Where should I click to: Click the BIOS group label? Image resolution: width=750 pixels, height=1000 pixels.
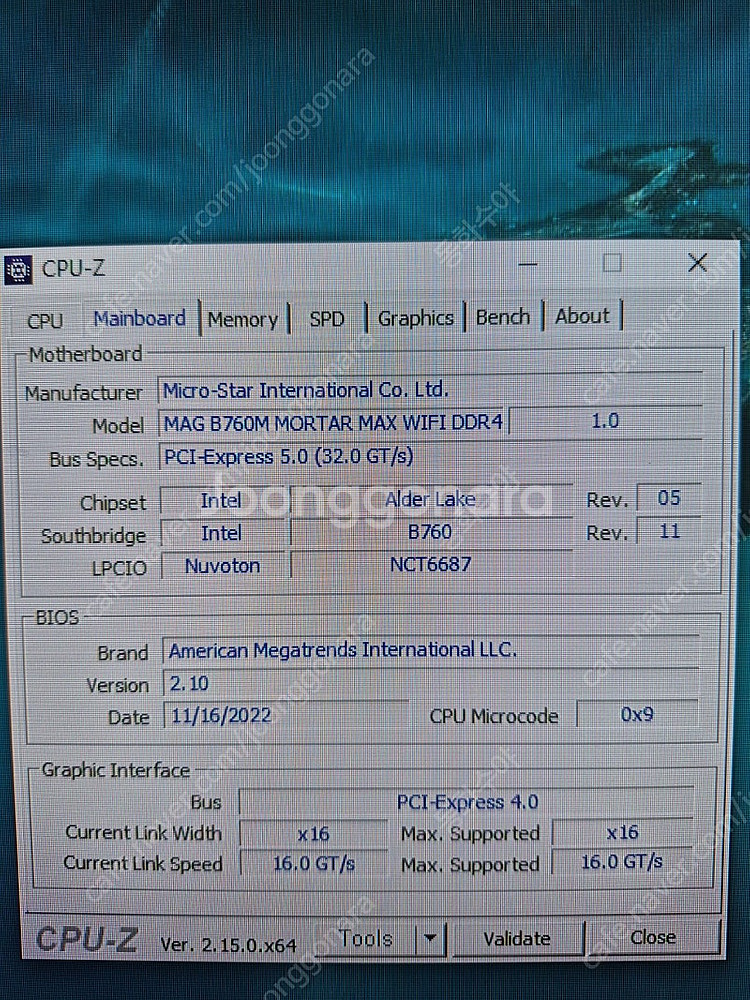point(57,617)
